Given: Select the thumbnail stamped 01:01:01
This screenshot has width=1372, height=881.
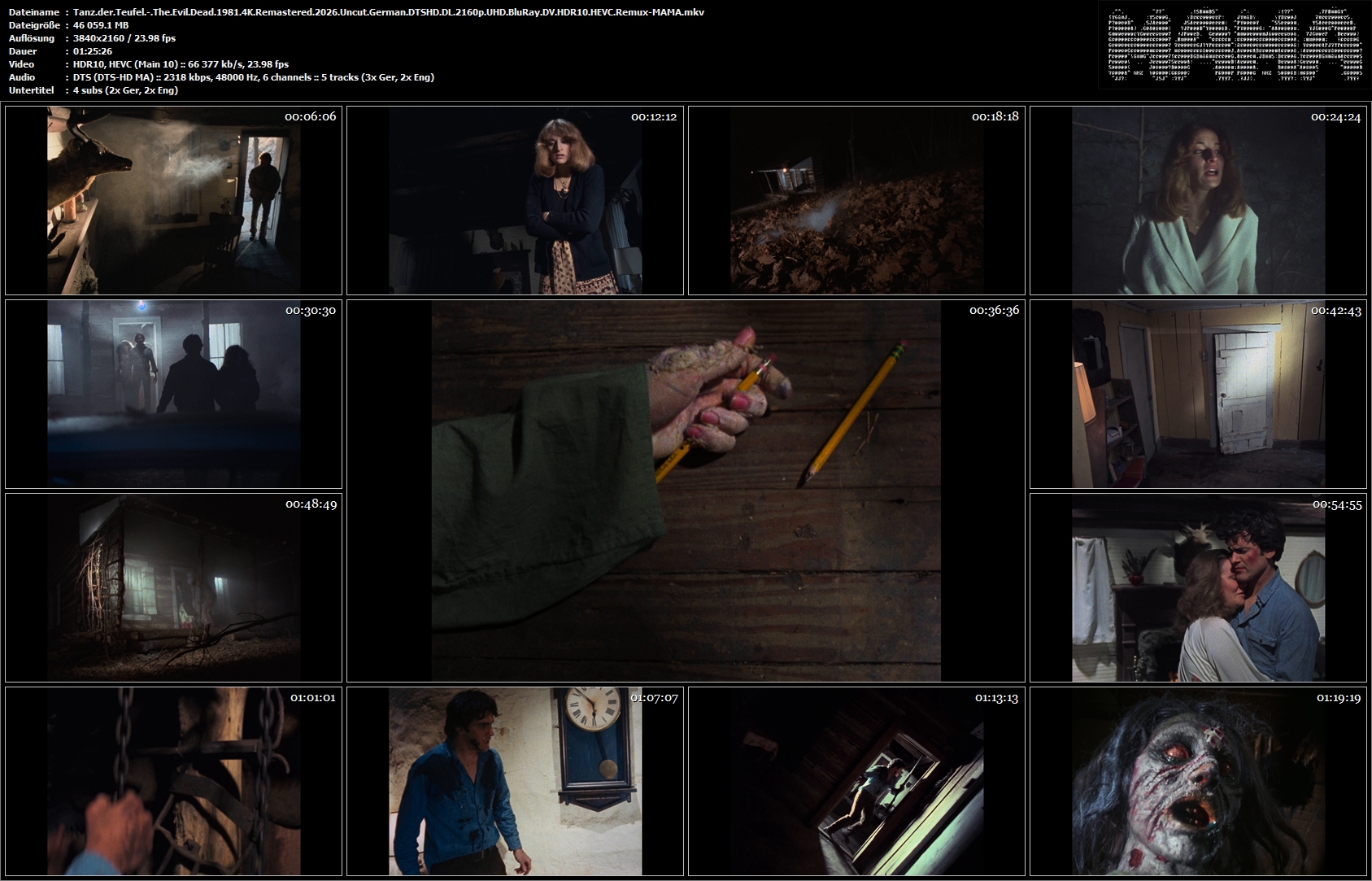Looking at the screenshot, I should click(x=173, y=781).
